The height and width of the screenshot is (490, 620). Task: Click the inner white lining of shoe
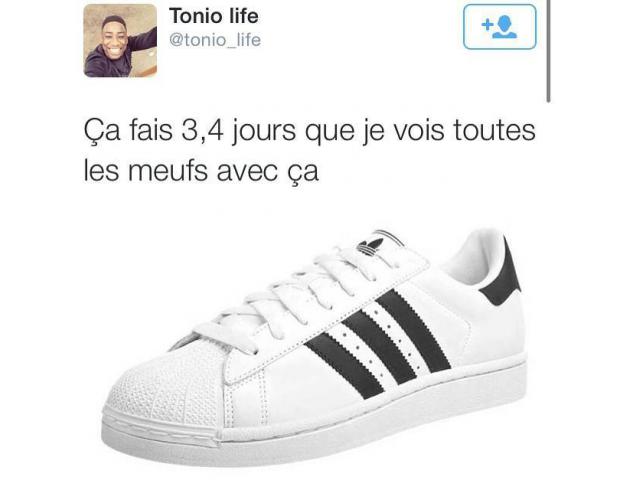[476, 259]
